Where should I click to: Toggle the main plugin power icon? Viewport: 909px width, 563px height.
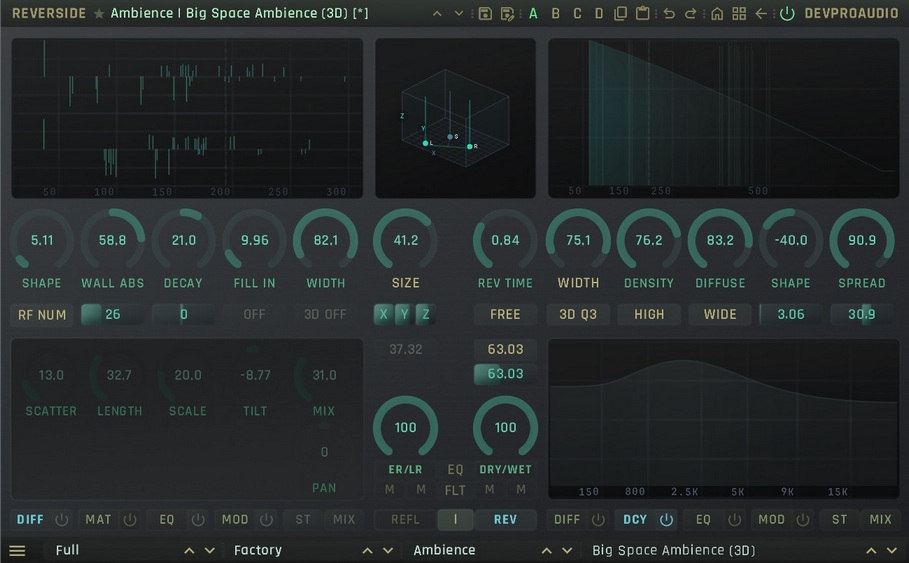point(787,13)
